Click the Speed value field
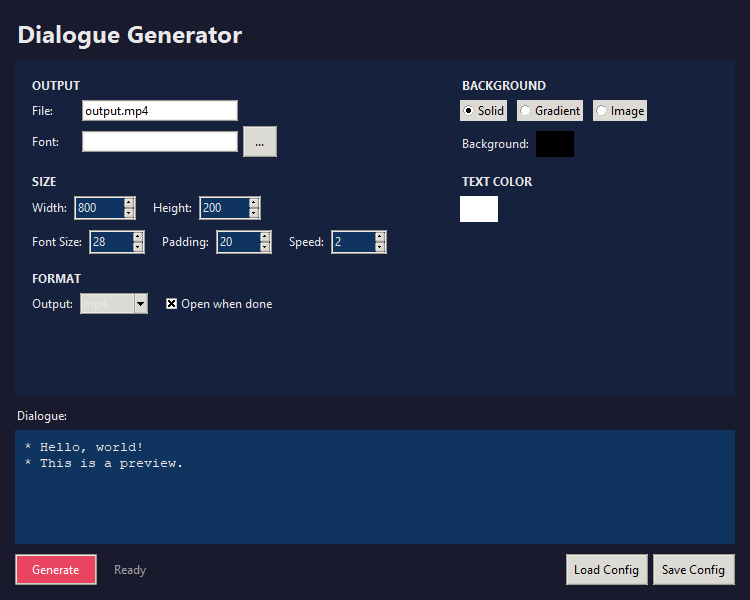This screenshot has width=750, height=600. [353, 242]
